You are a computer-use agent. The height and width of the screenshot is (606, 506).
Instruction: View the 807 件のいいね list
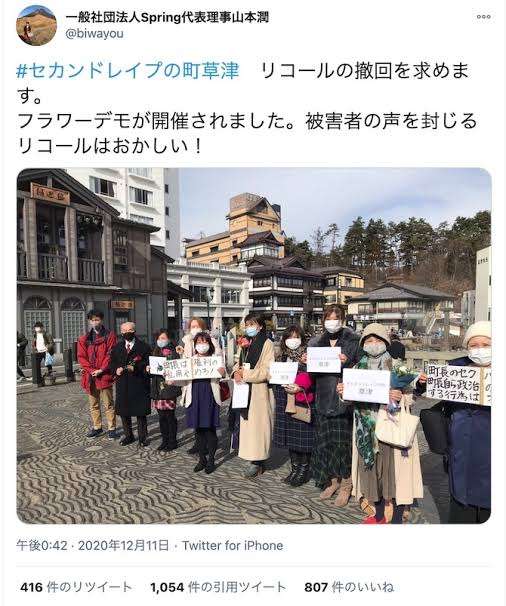[349, 587]
